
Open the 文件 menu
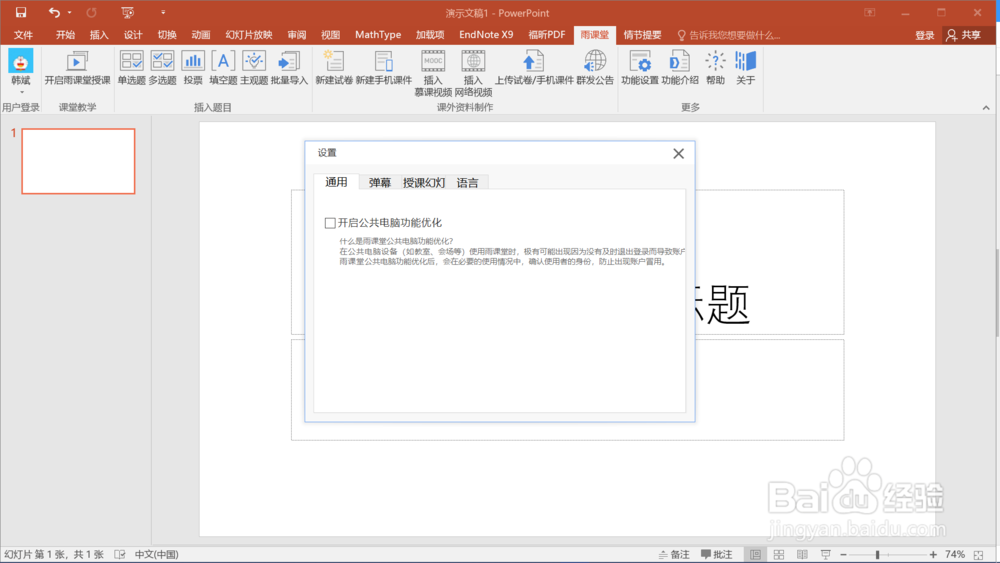[24, 35]
